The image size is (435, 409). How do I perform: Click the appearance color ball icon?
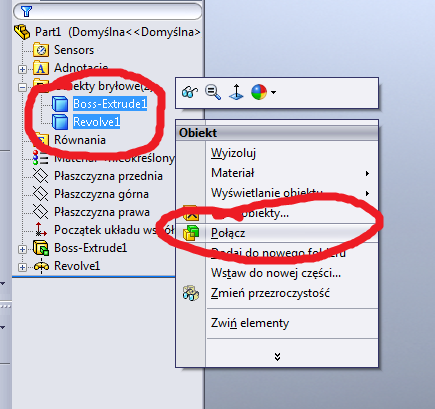(x=259, y=92)
